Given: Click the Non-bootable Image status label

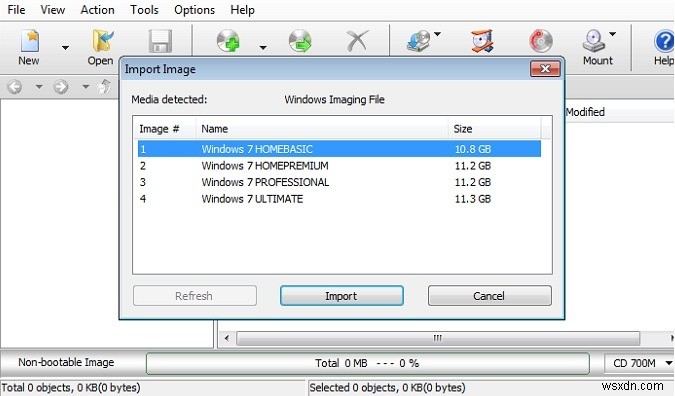Looking at the screenshot, I should tap(66, 362).
